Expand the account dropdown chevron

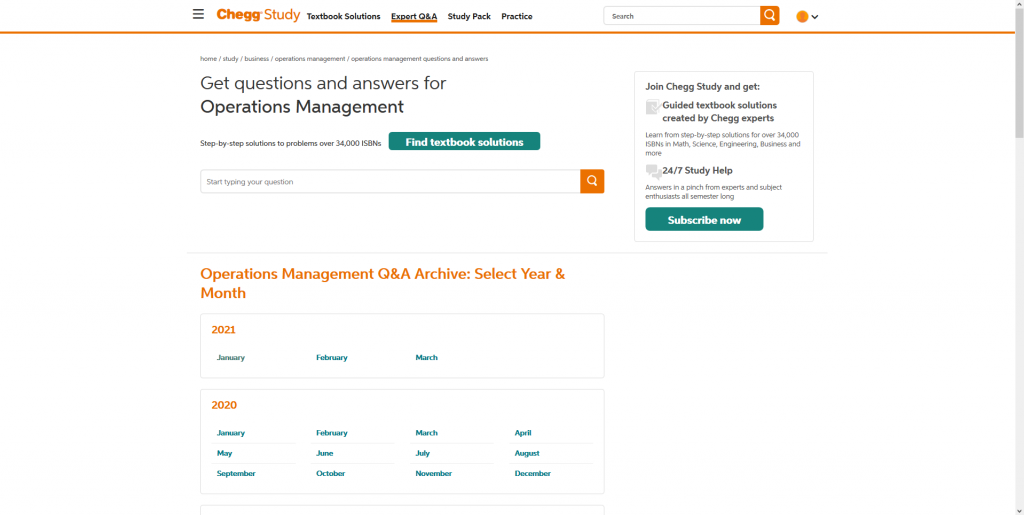click(x=815, y=17)
